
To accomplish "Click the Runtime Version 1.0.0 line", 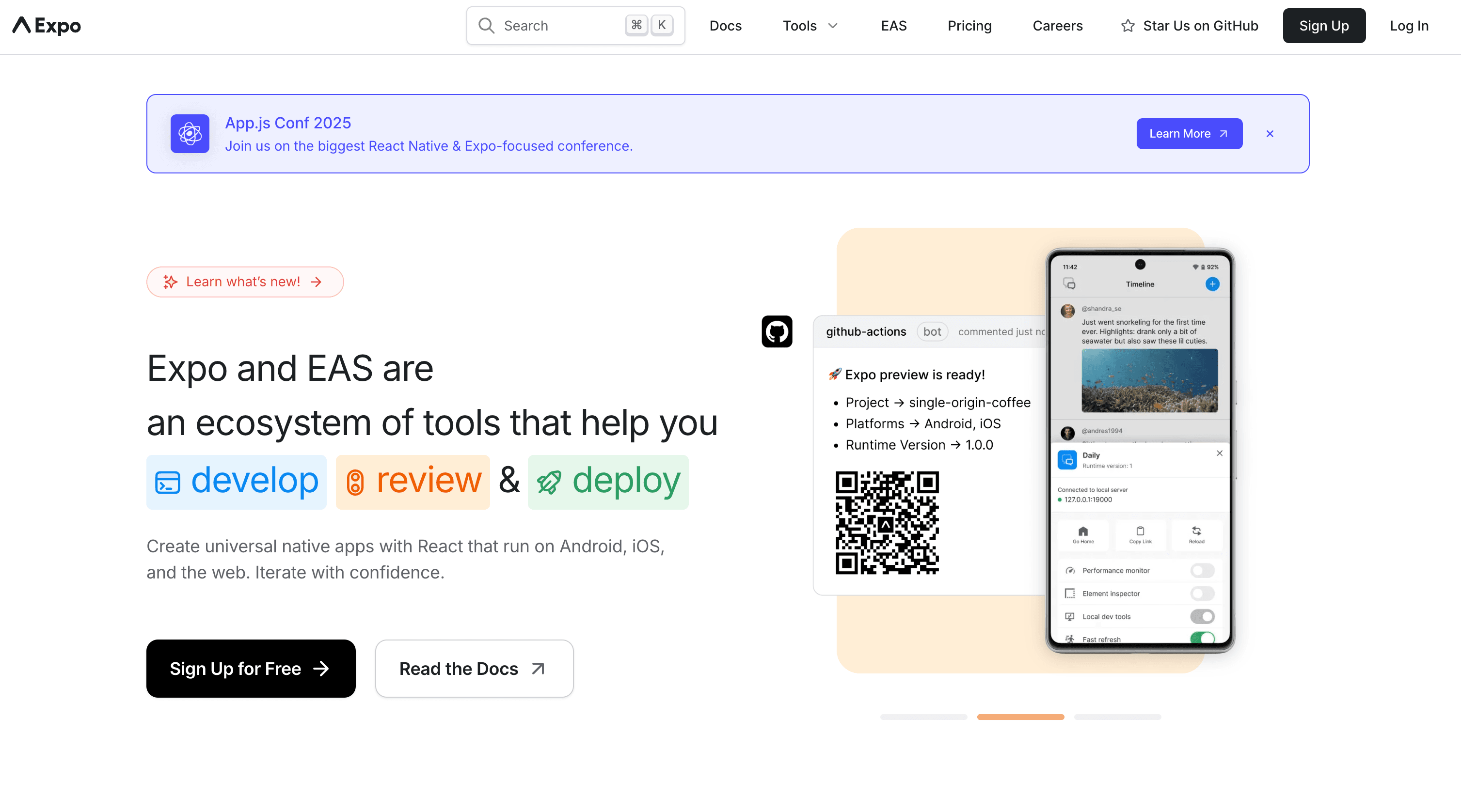I will pyautogui.click(x=919, y=445).
